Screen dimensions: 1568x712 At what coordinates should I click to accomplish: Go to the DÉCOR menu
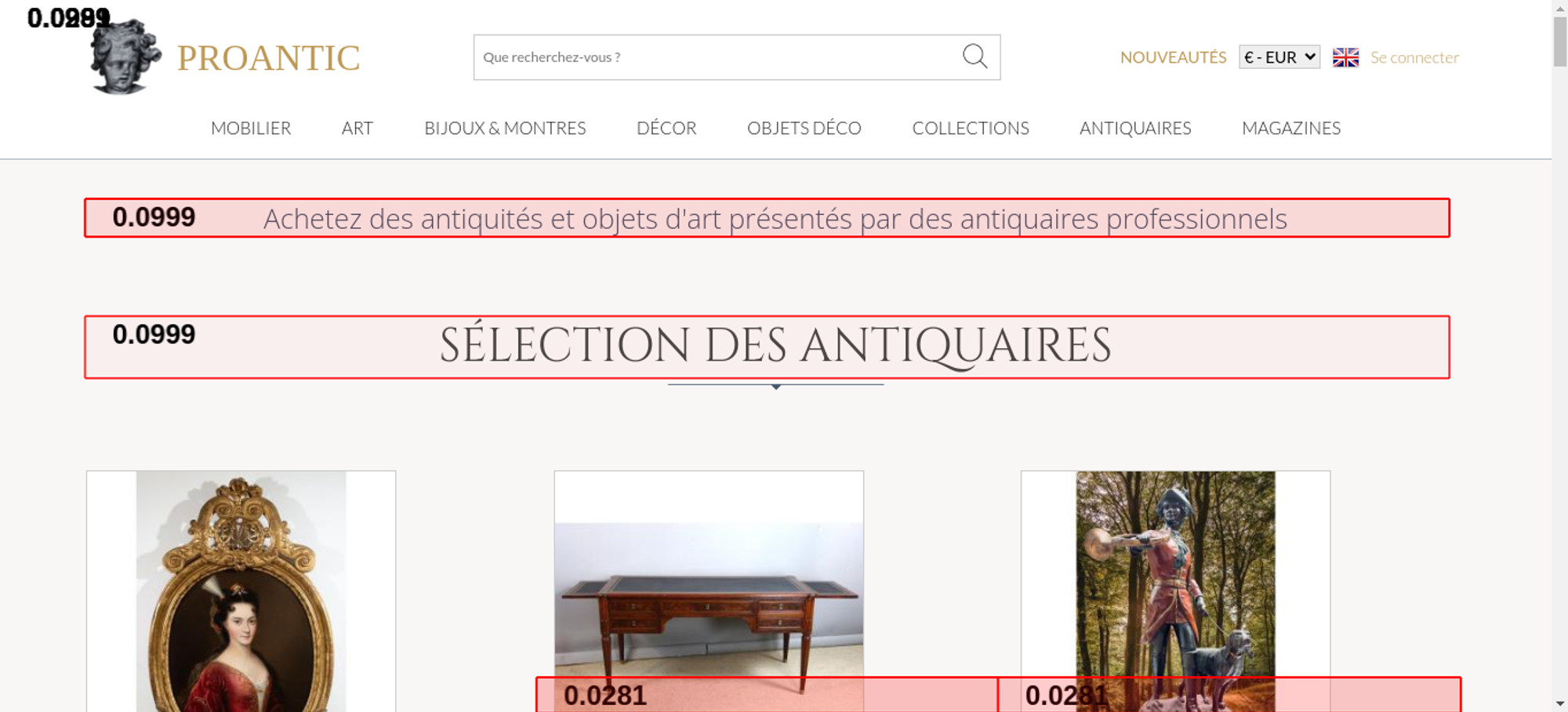(x=666, y=128)
